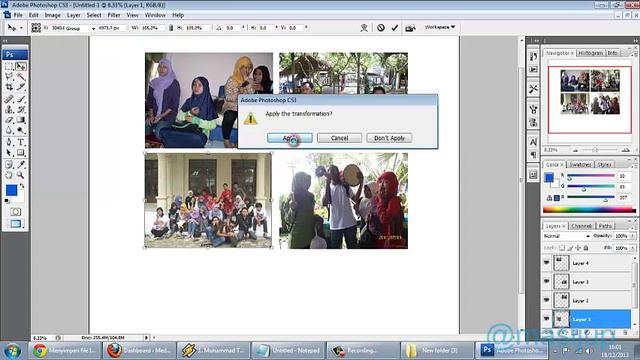Click Cancel in the transformation dialog
Screen dimensions: 640x360
[339, 138]
